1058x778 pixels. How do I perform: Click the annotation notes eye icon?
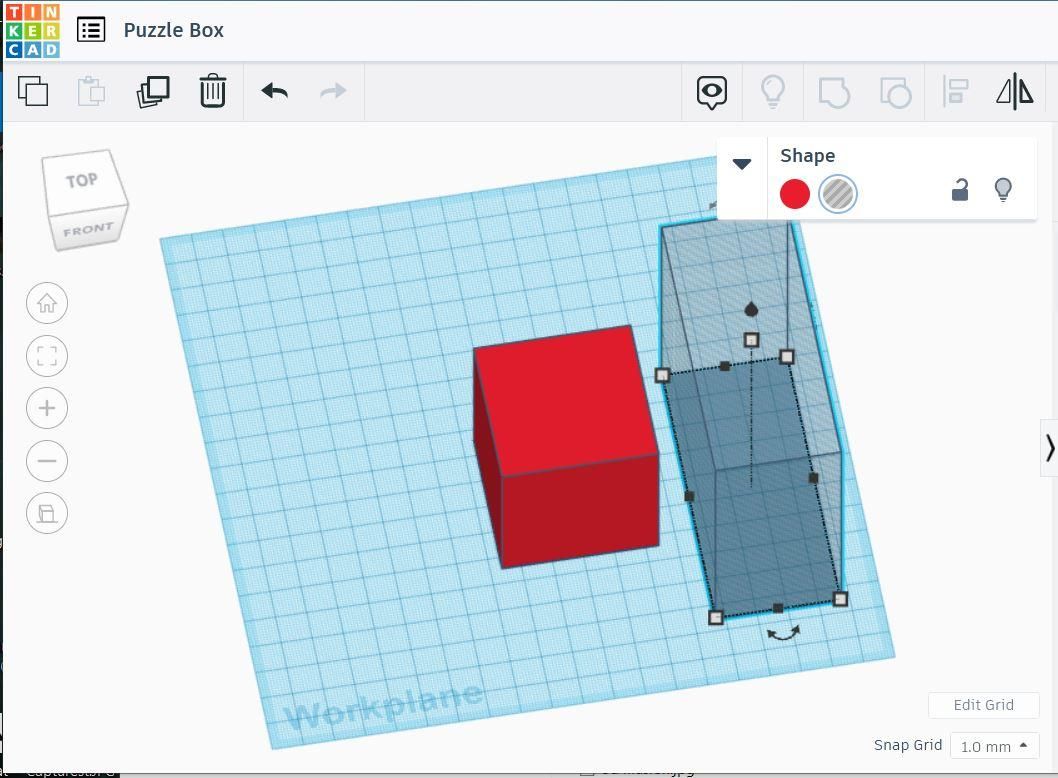[x=711, y=91]
